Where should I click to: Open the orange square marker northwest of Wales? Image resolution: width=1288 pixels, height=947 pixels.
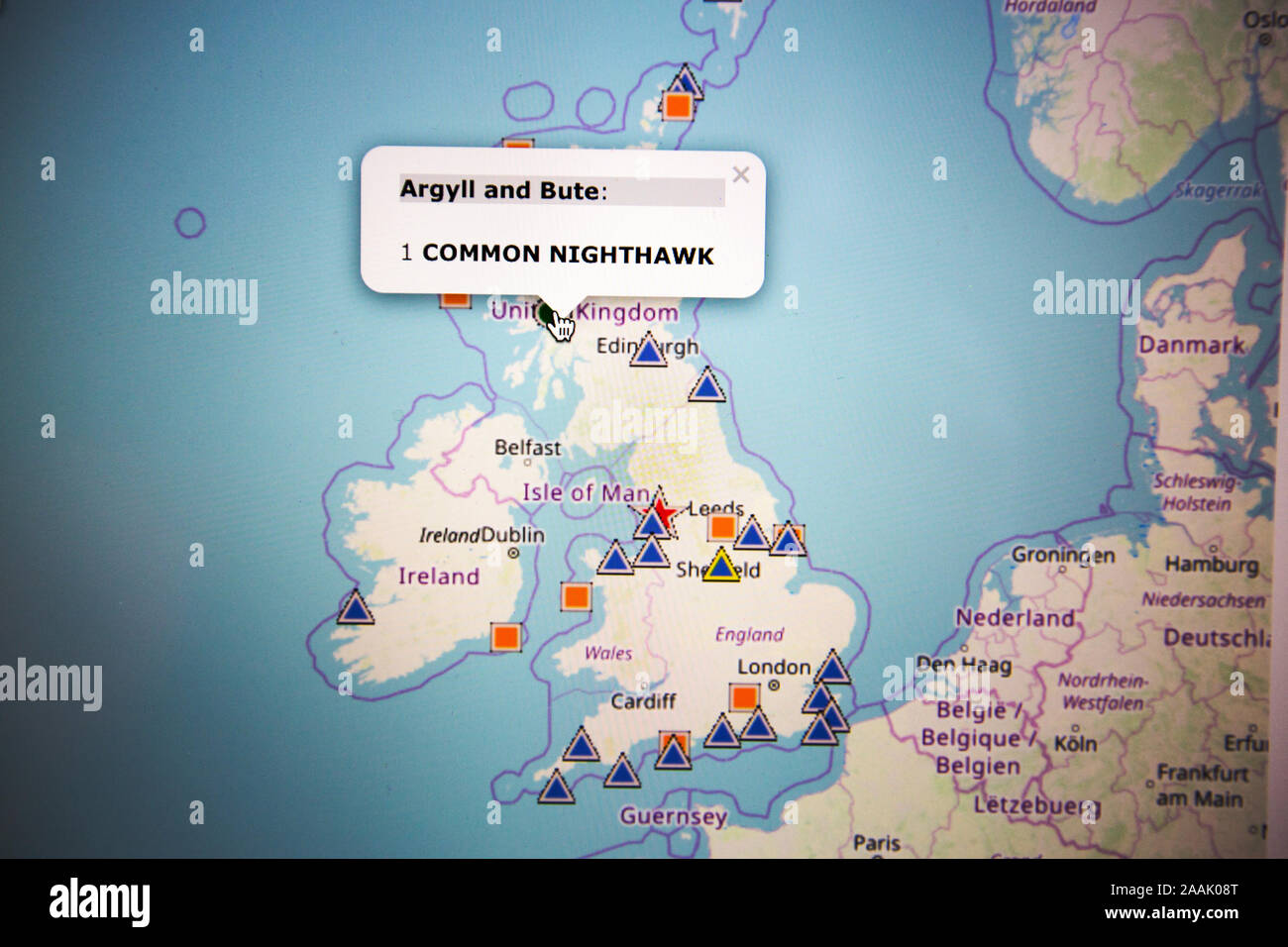pos(576,596)
